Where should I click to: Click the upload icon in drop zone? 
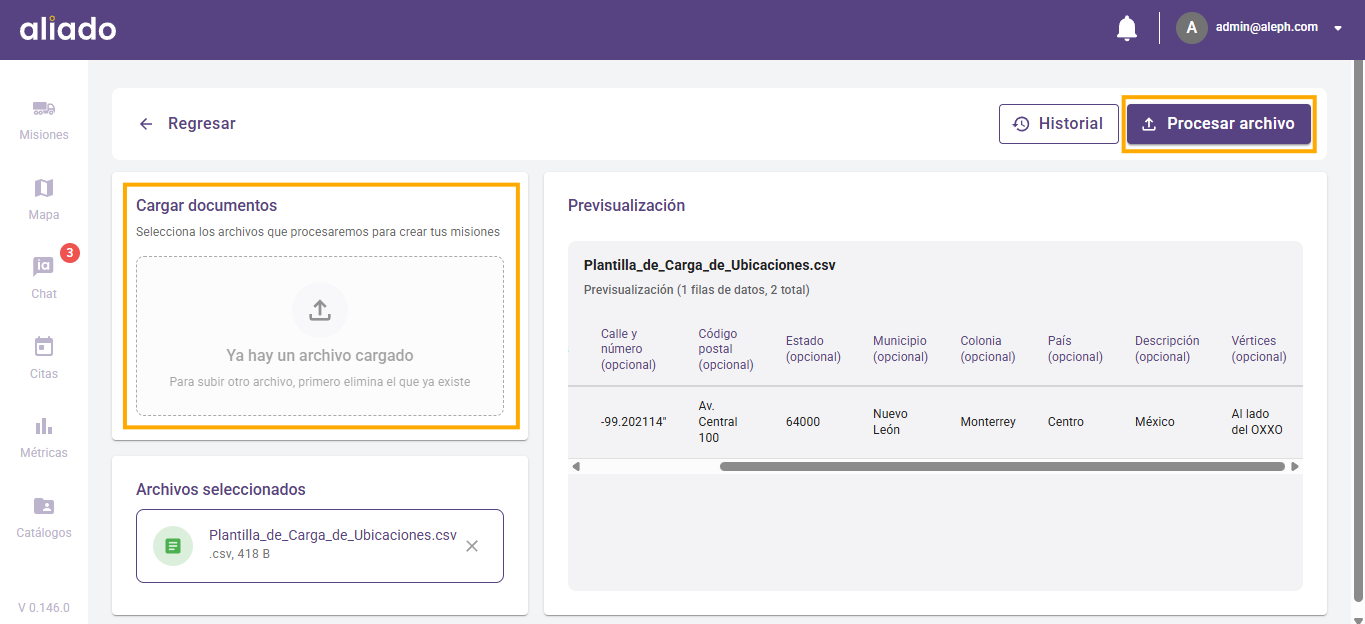click(320, 310)
